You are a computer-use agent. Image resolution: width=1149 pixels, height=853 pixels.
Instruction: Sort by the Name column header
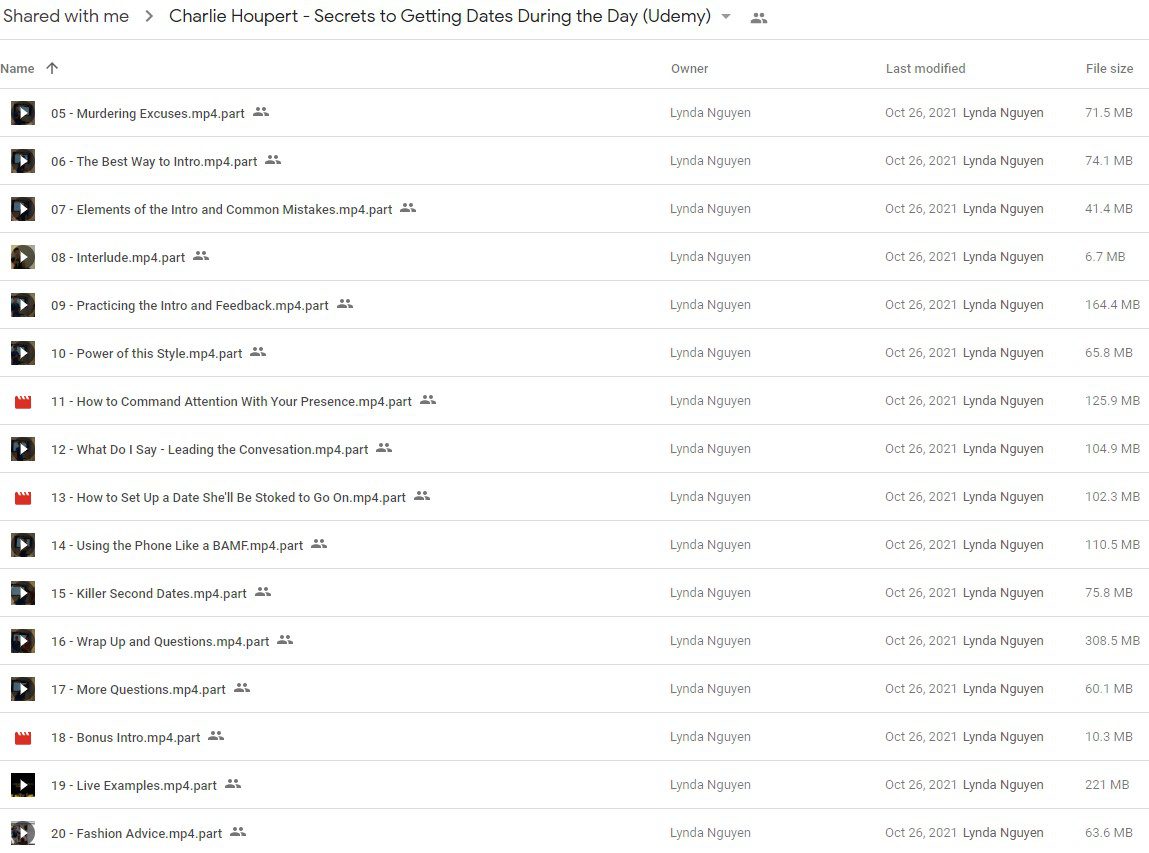pos(18,68)
